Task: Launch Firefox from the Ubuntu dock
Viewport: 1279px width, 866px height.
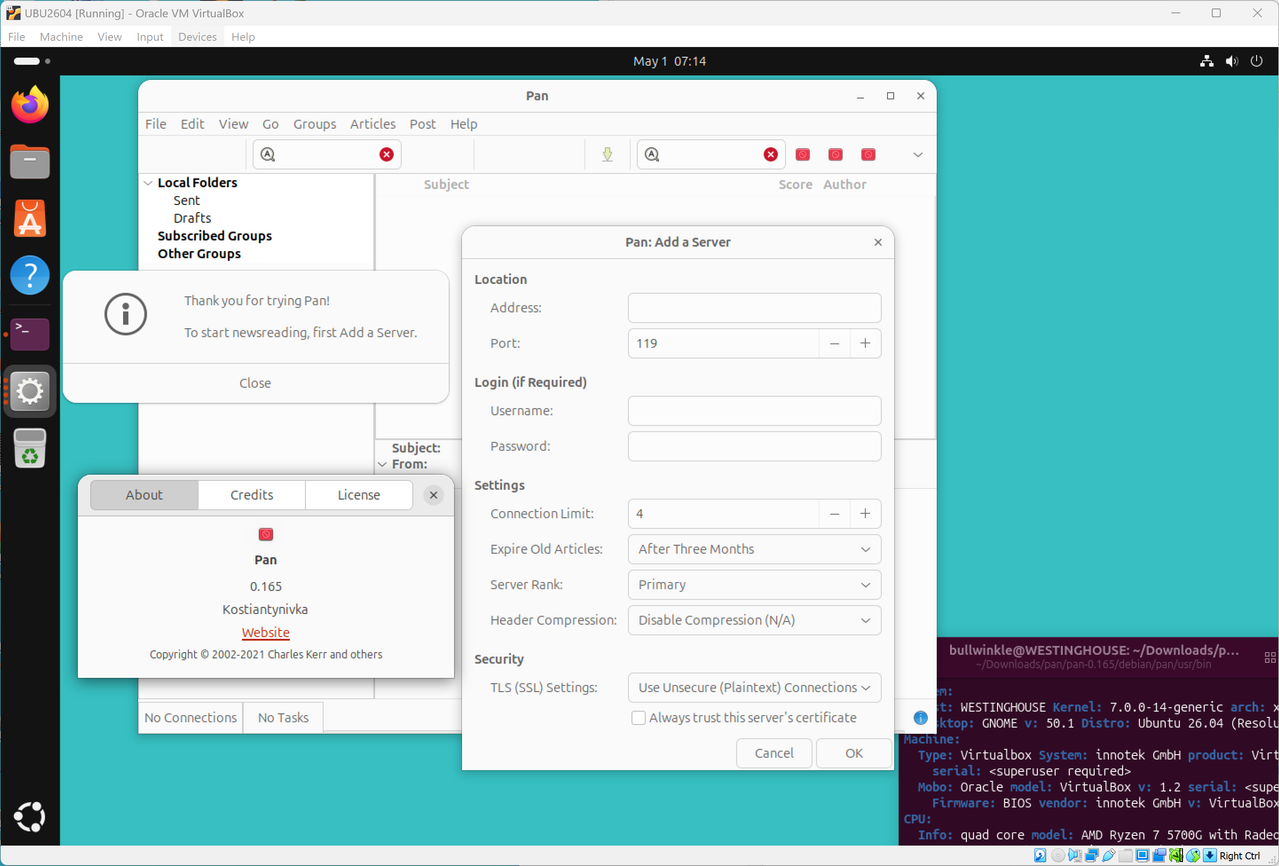Action: pyautogui.click(x=30, y=105)
